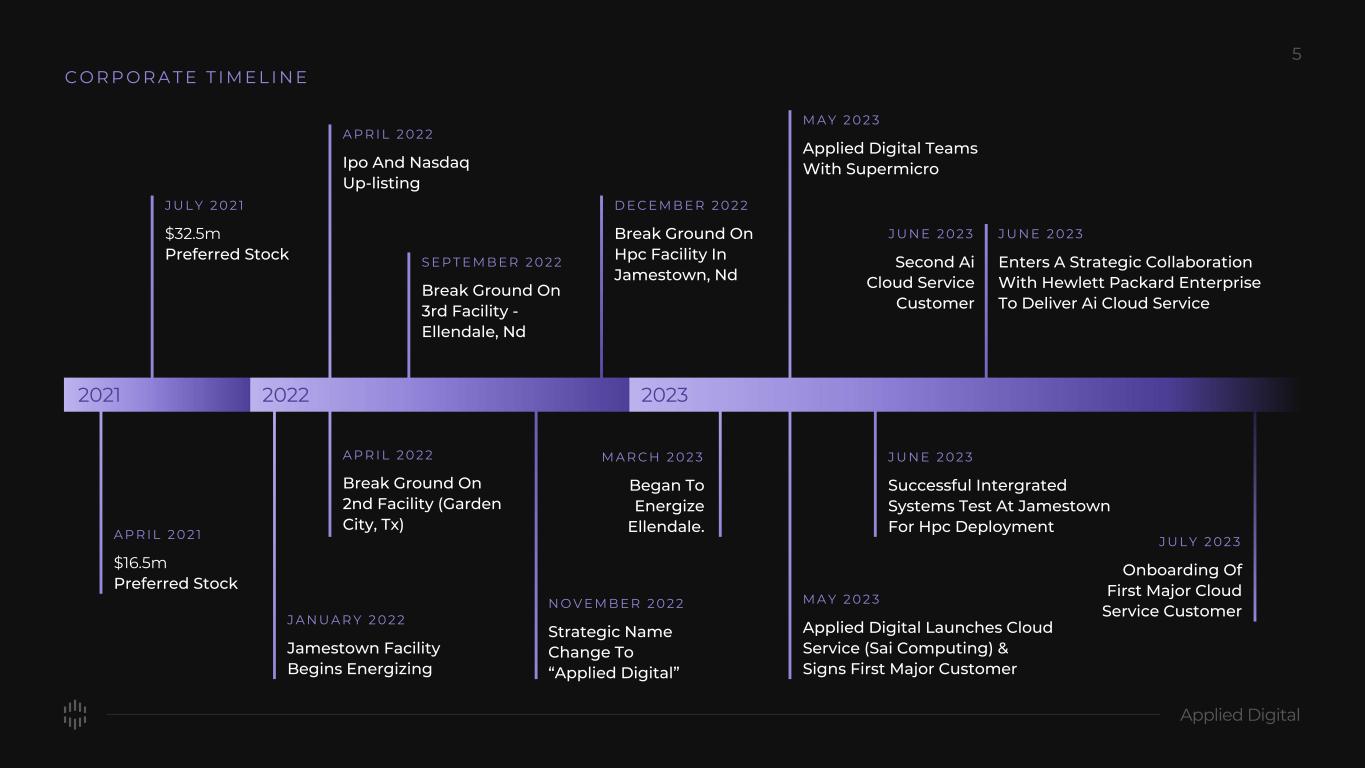Click 'Break Ground On 3rd Facility - Ellendale, Nd'
The width and height of the screenshot is (1365, 768).
pos(491,311)
